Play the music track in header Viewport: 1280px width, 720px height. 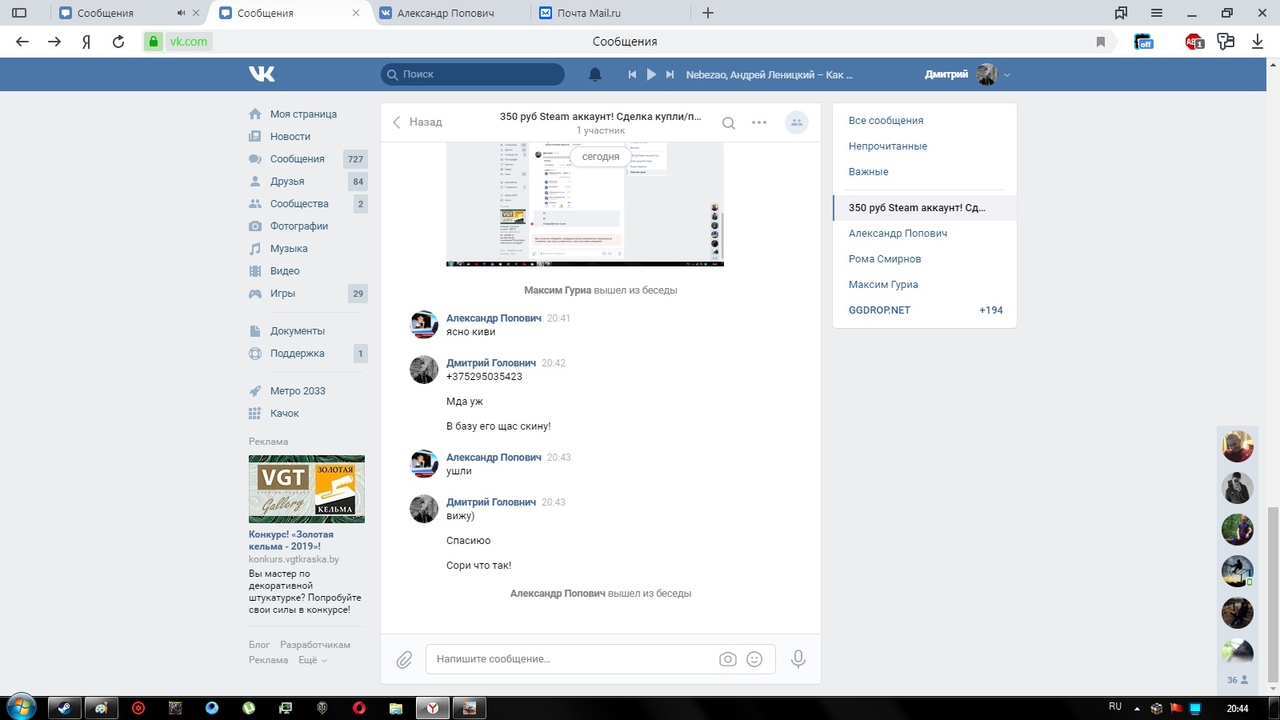651,75
